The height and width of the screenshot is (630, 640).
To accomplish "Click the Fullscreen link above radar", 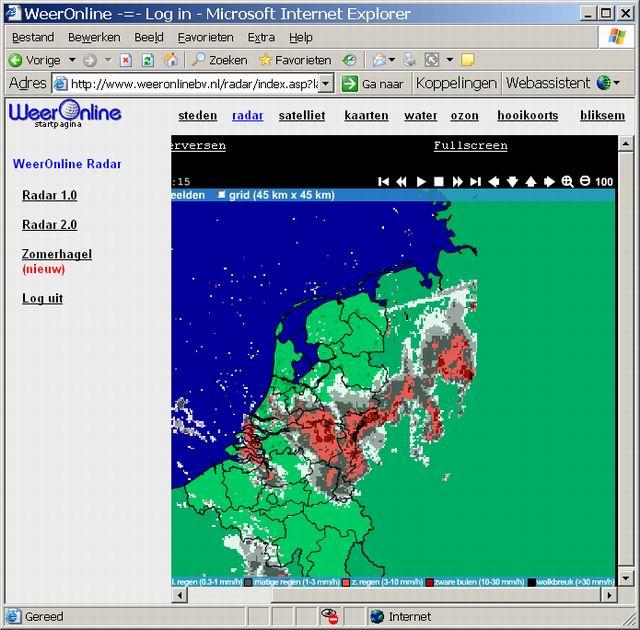I will (x=471, y=145).
